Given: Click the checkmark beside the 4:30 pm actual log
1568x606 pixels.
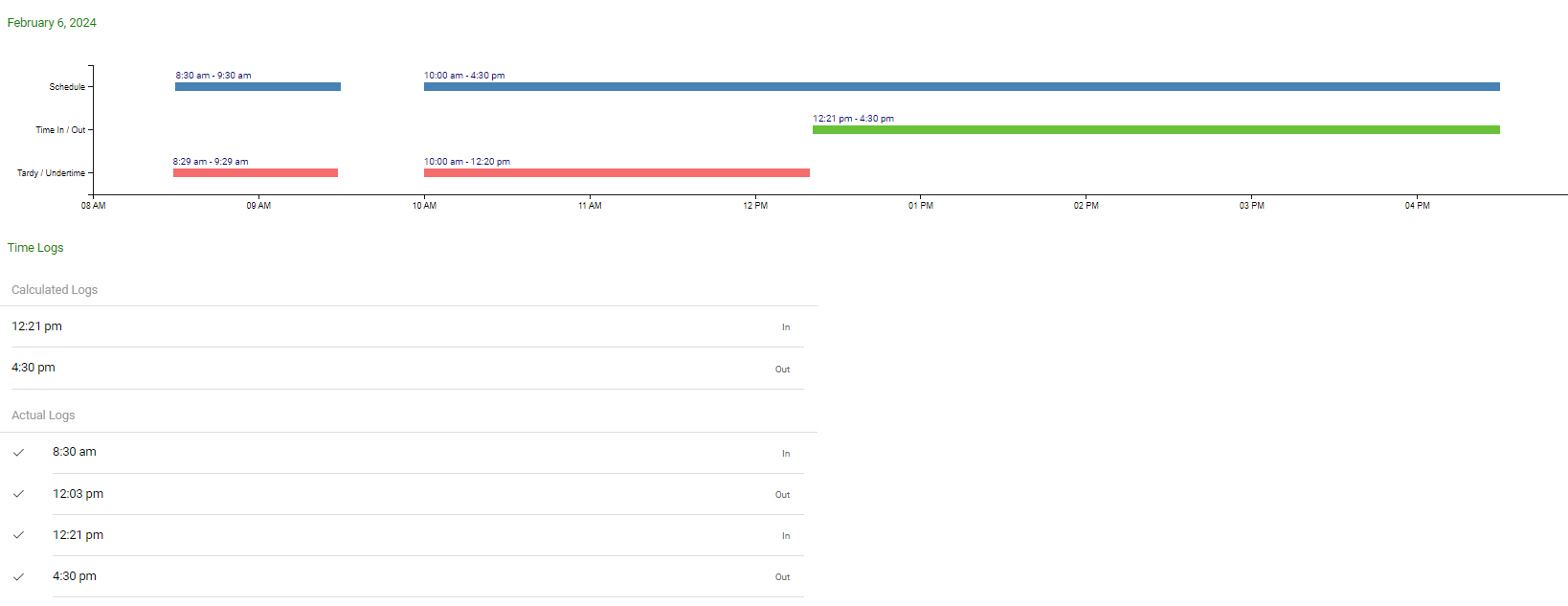Looking at the screenshot, I should (x=18, y=576).
